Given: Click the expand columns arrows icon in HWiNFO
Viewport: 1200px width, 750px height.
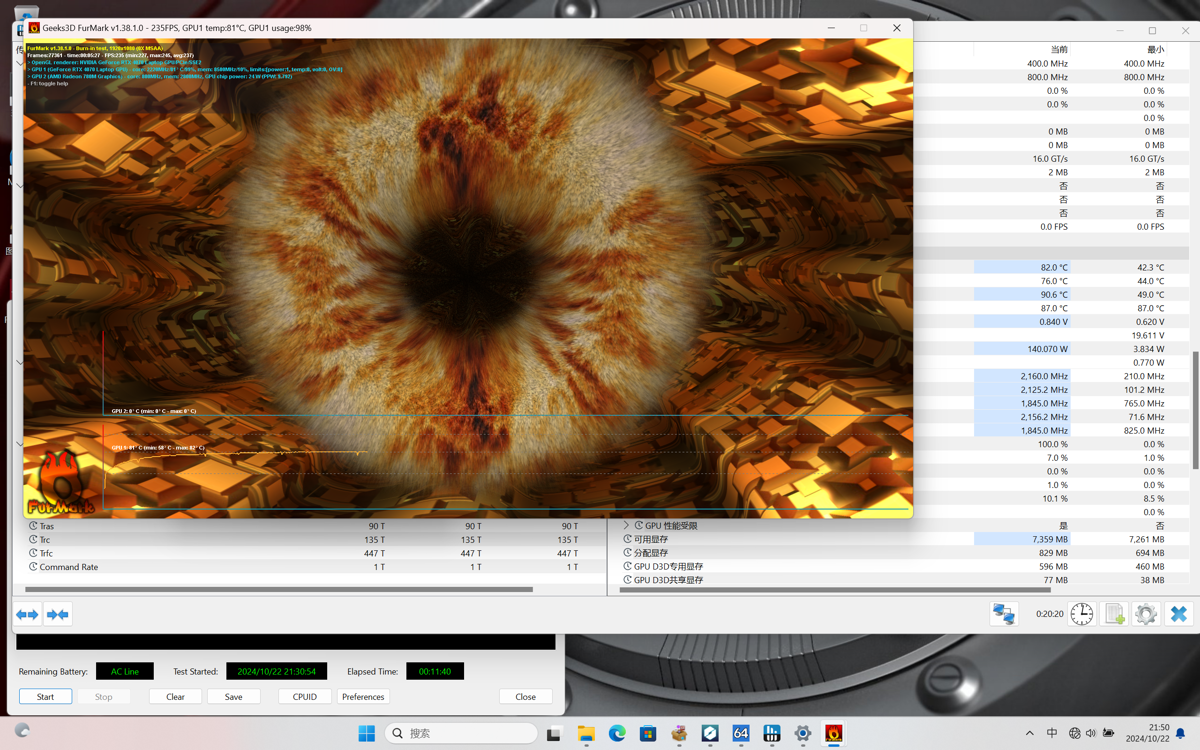Looking at the screenshot, I should click(x=27, y=614).
